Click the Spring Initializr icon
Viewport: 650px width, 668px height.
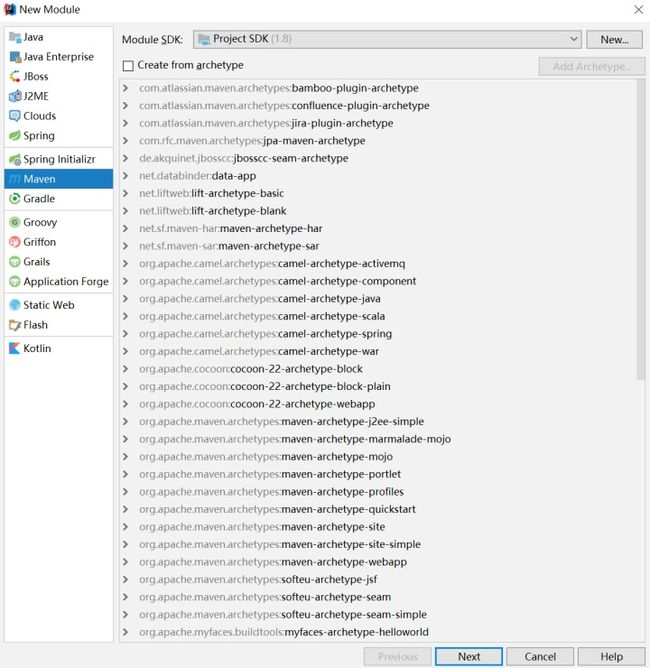15,159
